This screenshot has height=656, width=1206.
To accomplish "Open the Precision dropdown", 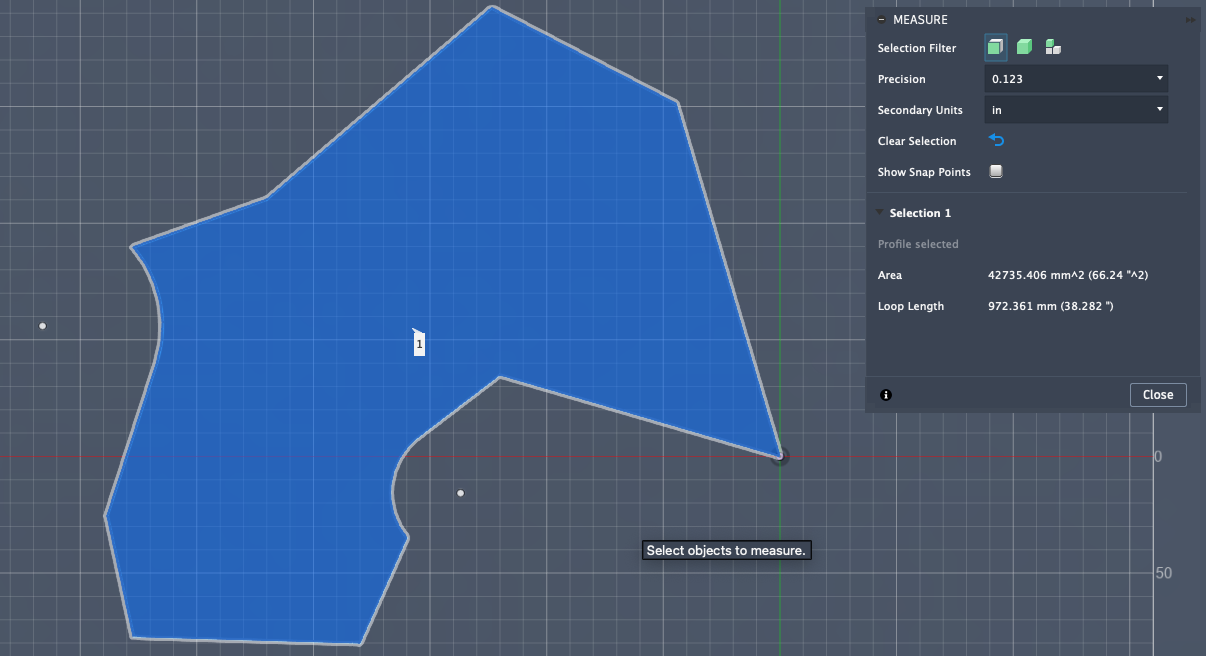I will point(1075,78).
